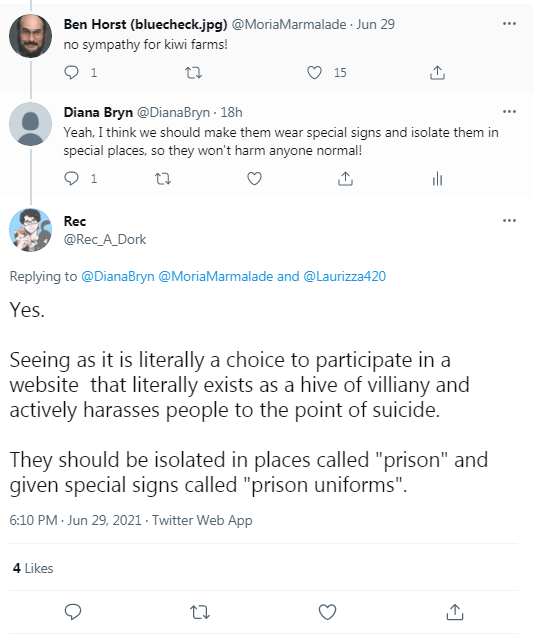Image resolution: width=533 pixels, height=638 pixels.
Task: Retweet Ben Horst's kiwi farms tweet
Action: (x=193, y=73)
